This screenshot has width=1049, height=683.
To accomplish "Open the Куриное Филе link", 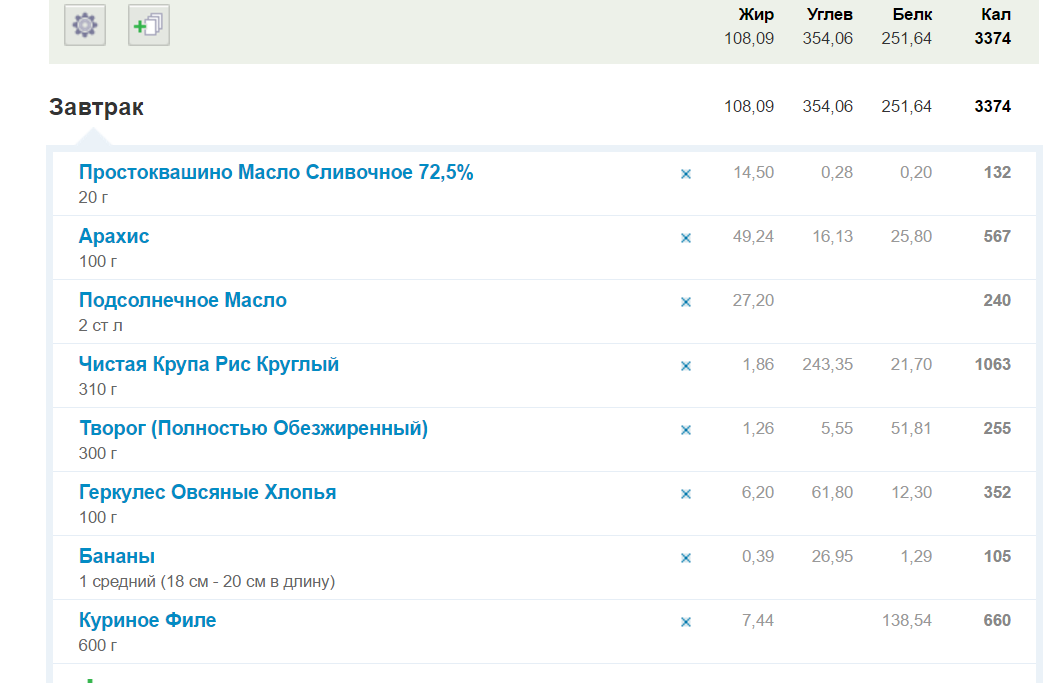I will point(147,621).
